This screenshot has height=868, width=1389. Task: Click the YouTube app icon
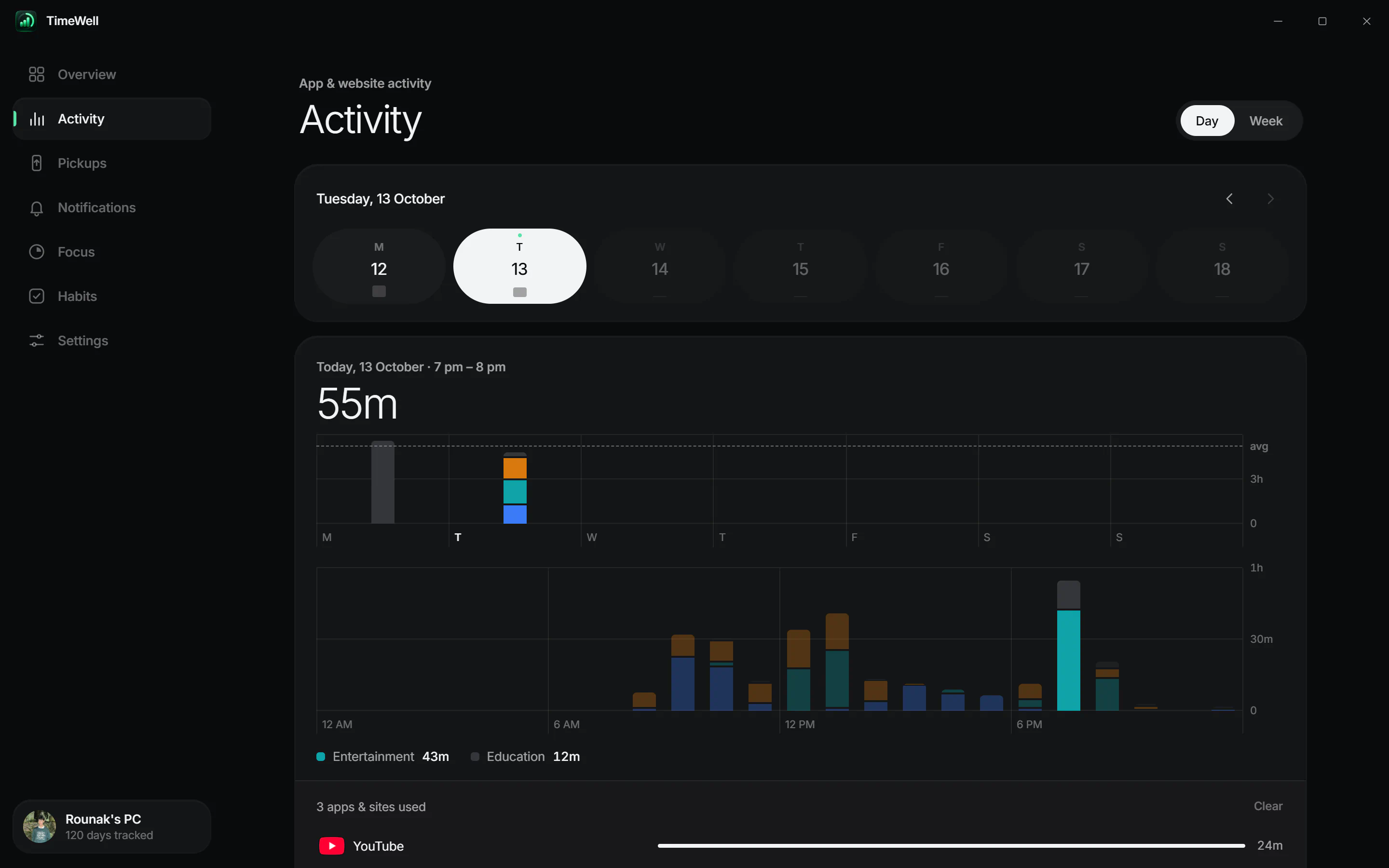coord(332,846)
